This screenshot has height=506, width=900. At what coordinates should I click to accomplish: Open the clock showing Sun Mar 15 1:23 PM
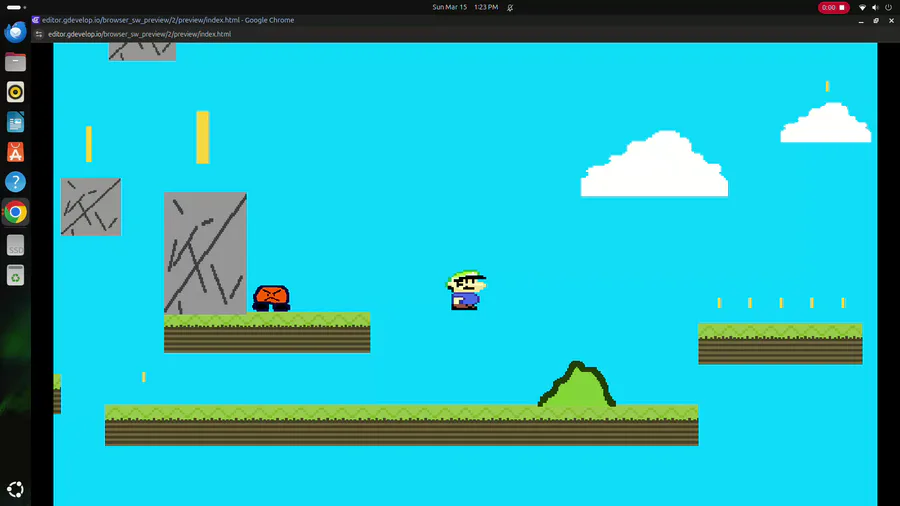pyautogui.click(x=465, y=7)
